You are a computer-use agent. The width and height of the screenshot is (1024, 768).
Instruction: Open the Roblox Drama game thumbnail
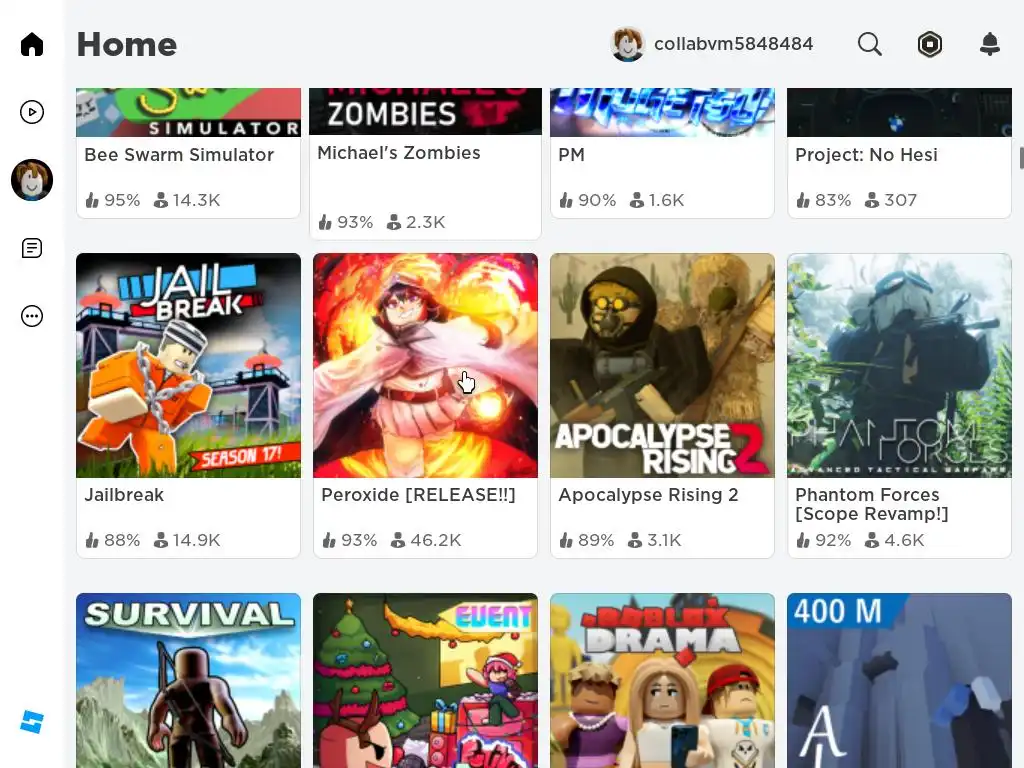(x=662, y=680)
